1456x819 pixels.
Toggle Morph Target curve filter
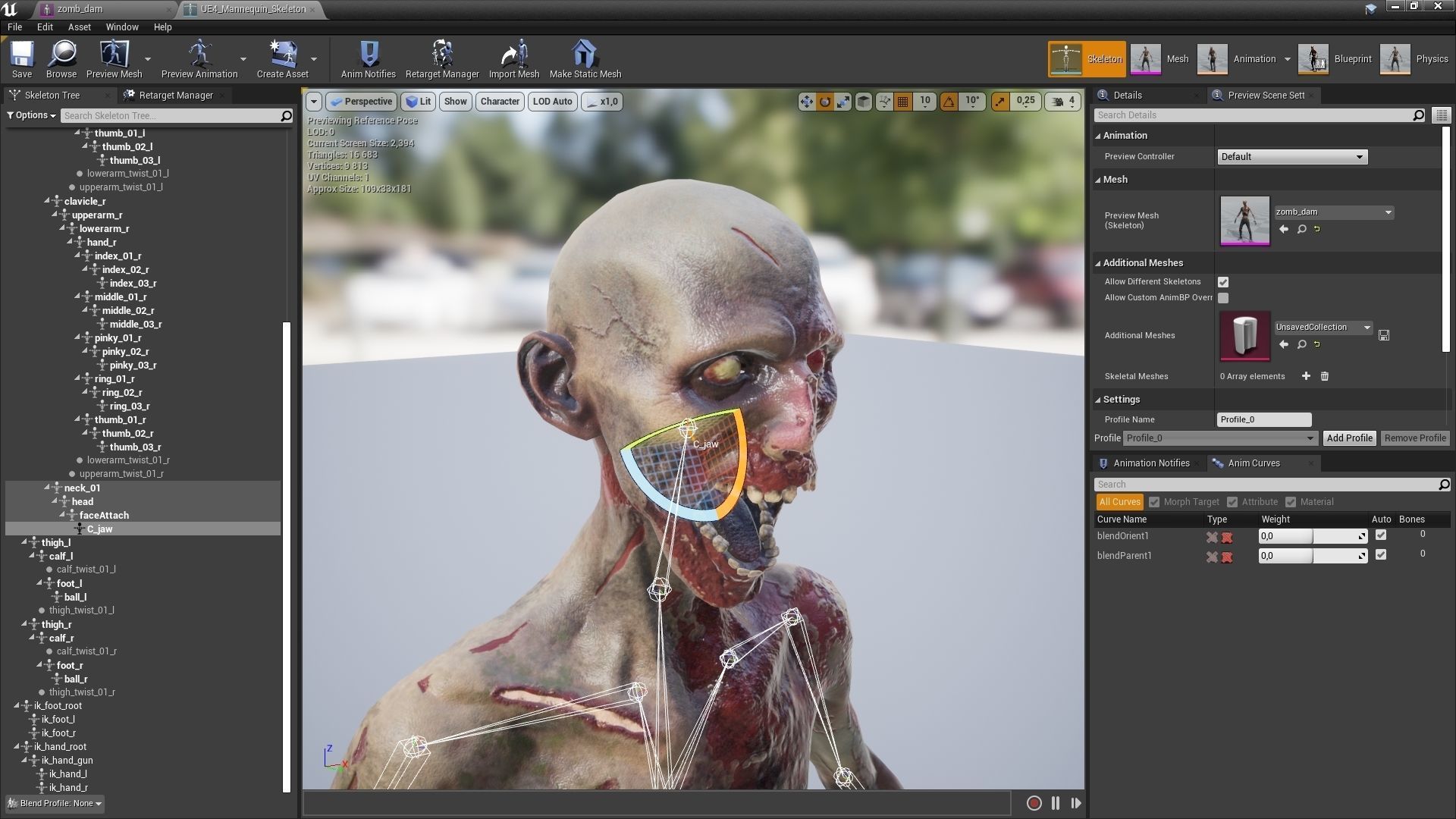click(1154, 502)
